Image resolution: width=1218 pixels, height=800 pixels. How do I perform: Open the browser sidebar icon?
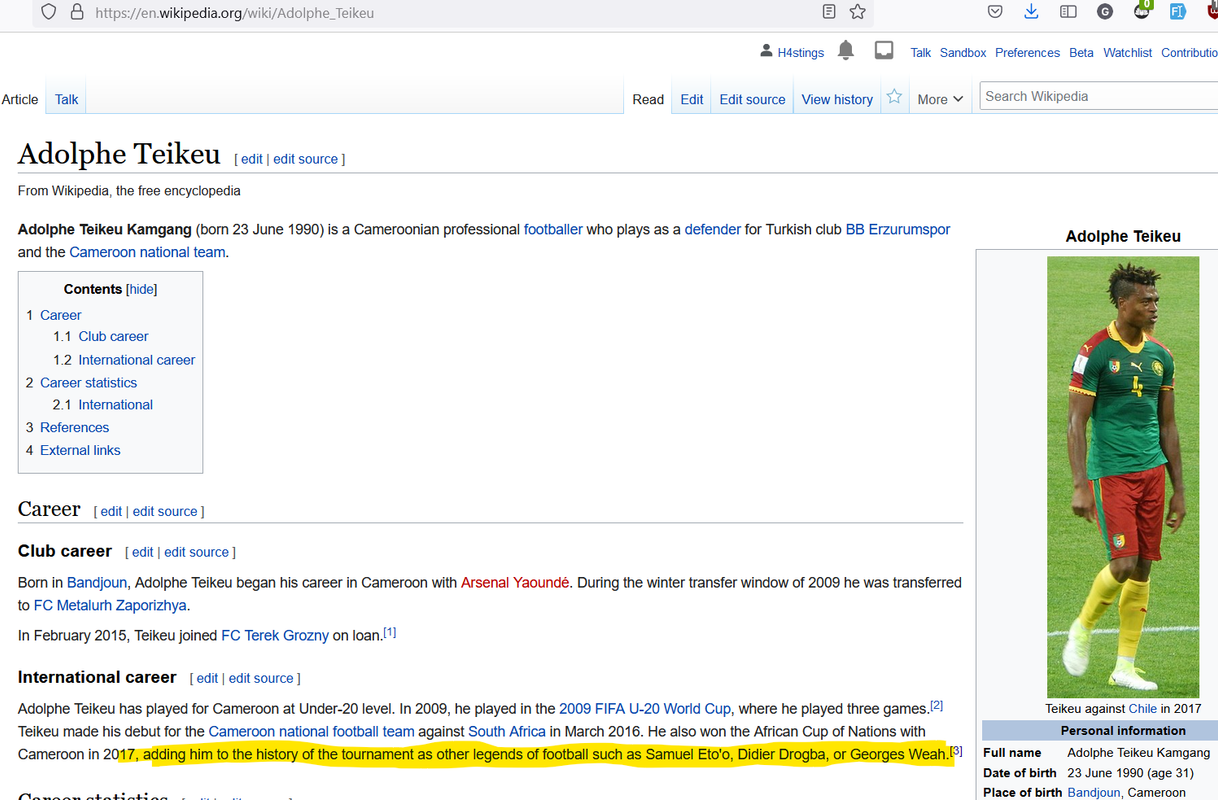1068,12
